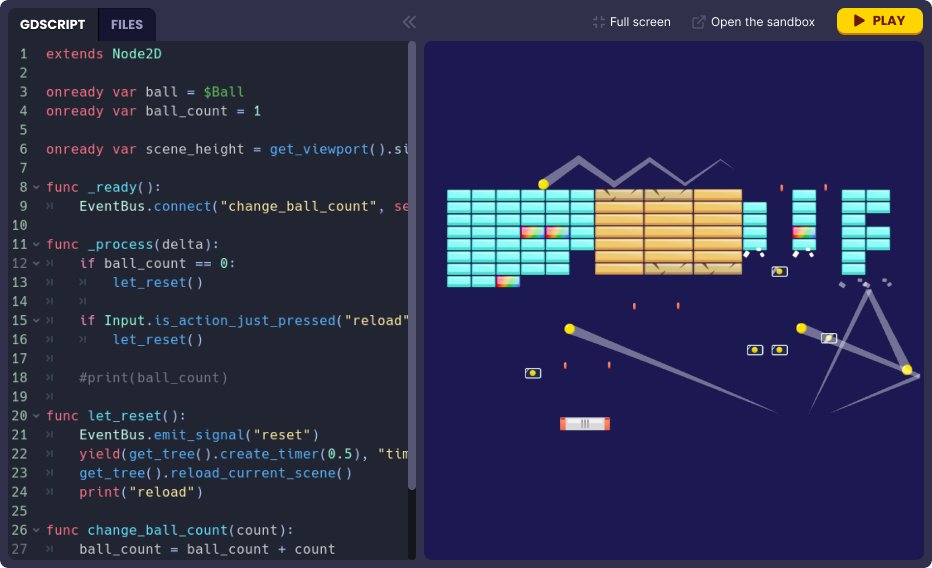The height and width of the screenshot is (568, 932).
Task: Click the yellow ball above the bricks
Action: 543,184
